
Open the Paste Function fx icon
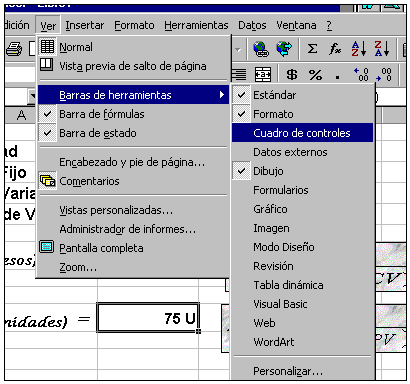[x=335, y=49]
